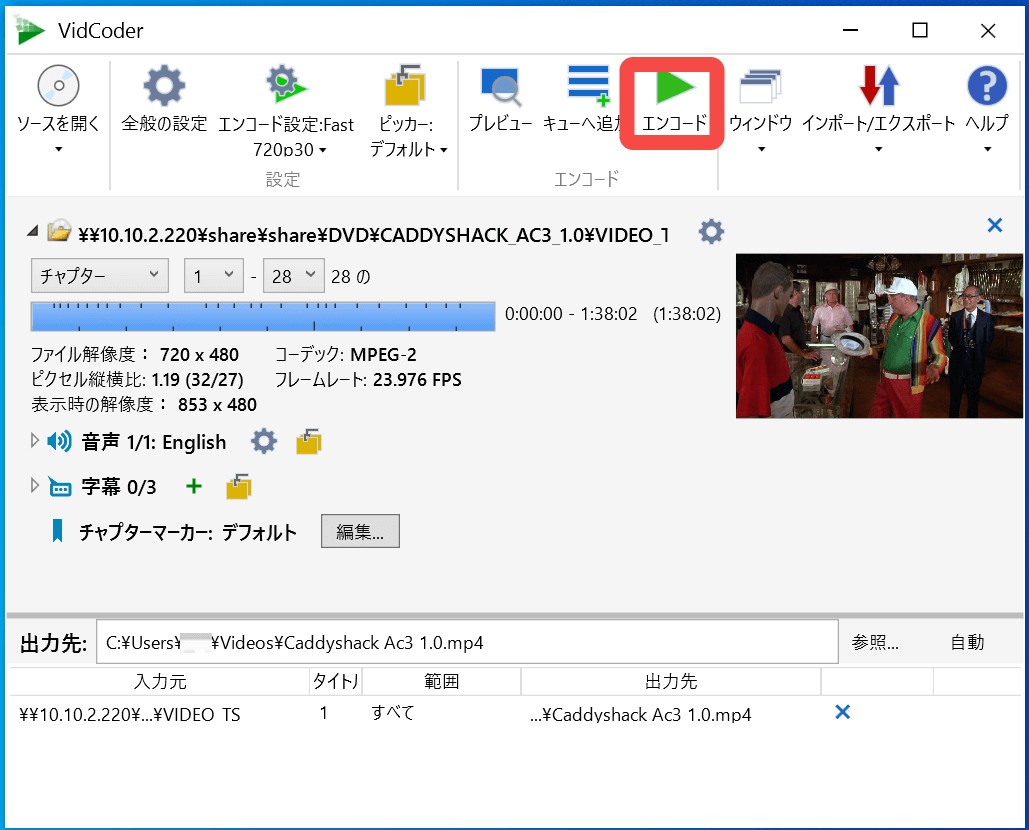The image size is (1029, 830).
Task: Expand the 字幕 0/3 section
Action: coord(34,486)
